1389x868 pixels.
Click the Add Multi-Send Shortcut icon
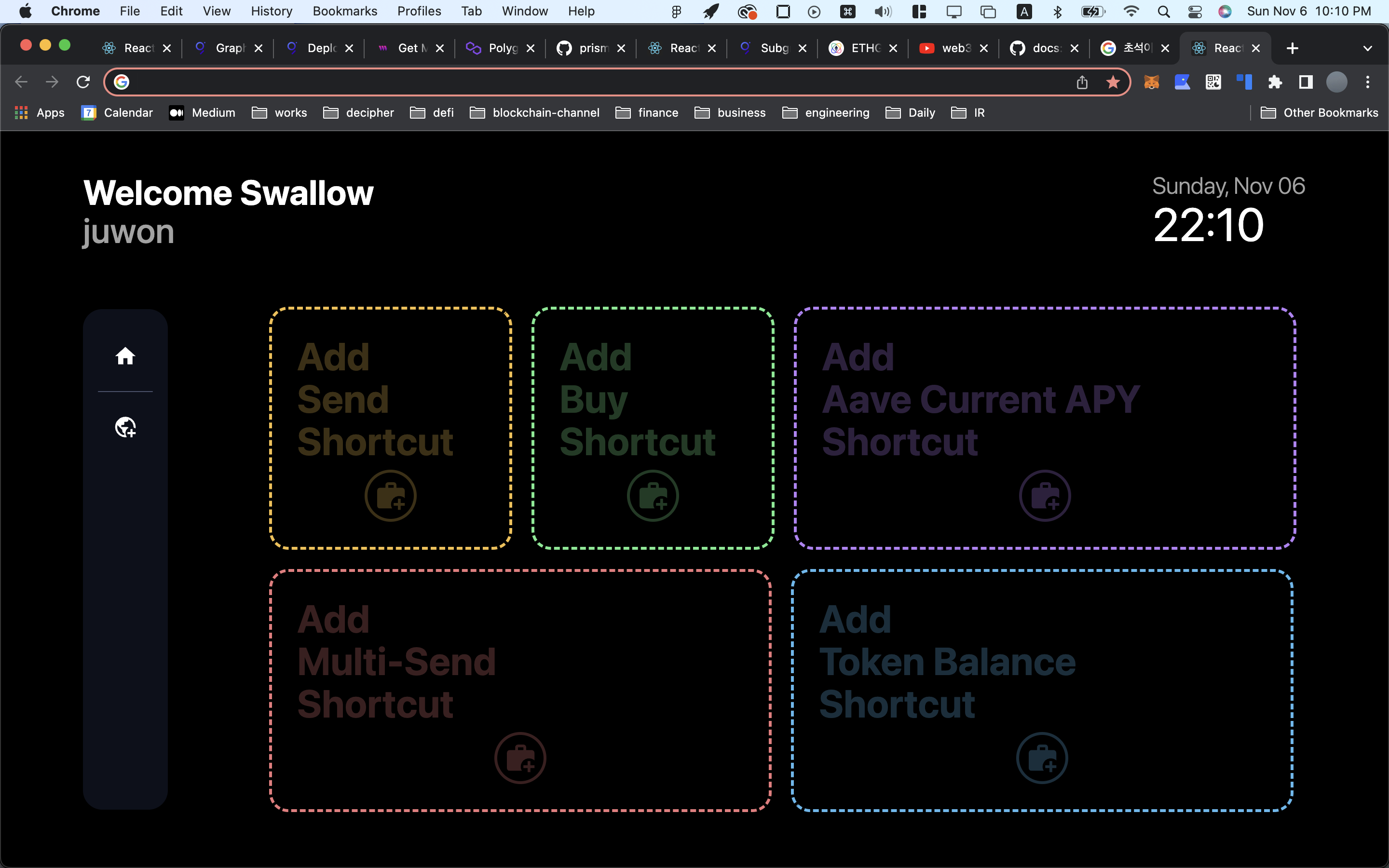pyautogui.click(x=519, y=757)
